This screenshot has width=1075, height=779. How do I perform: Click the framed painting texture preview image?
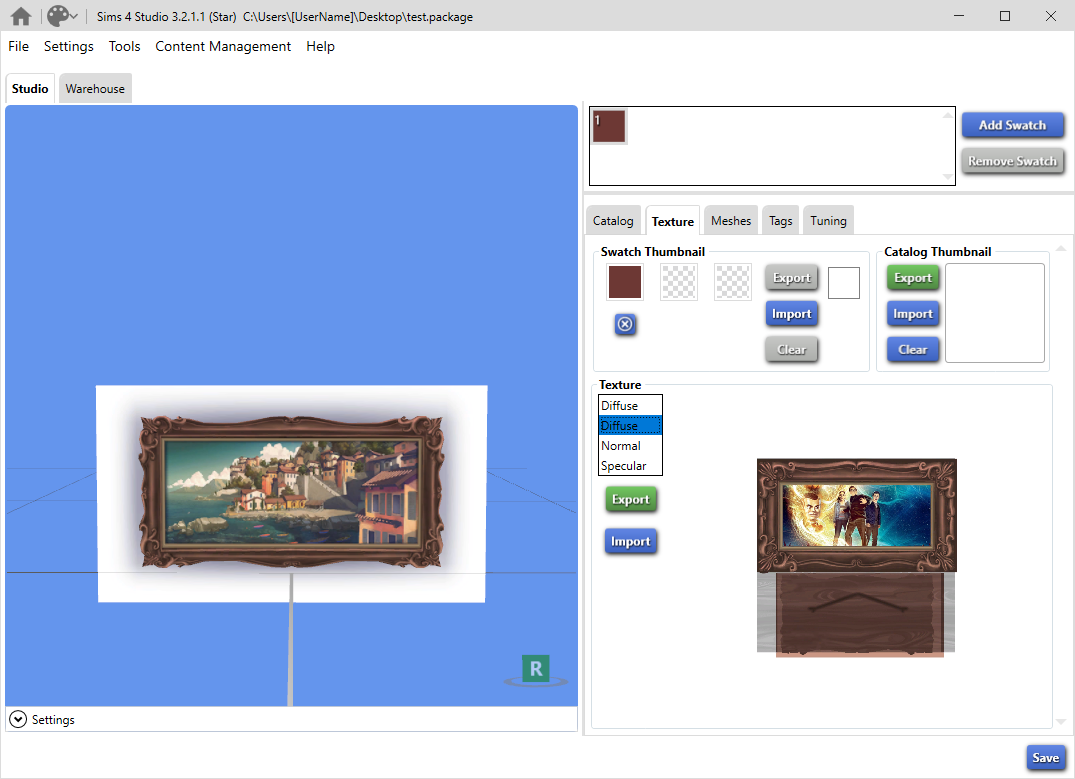[x=856, y=515]
